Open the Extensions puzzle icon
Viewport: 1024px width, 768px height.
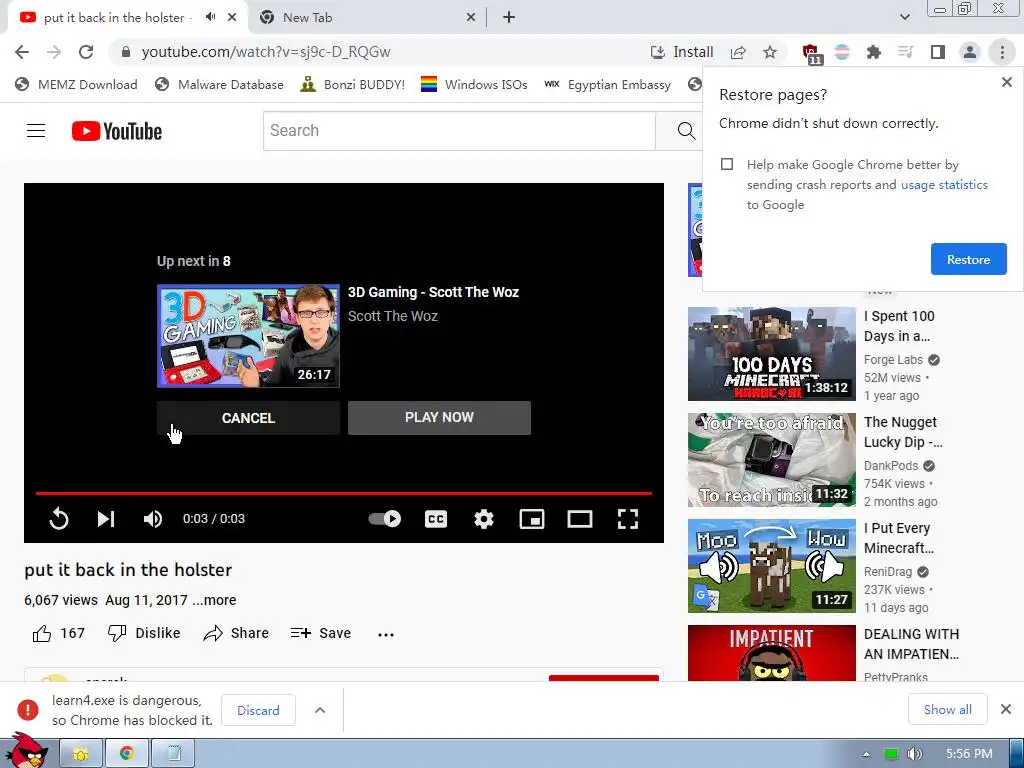coord(873,52)
